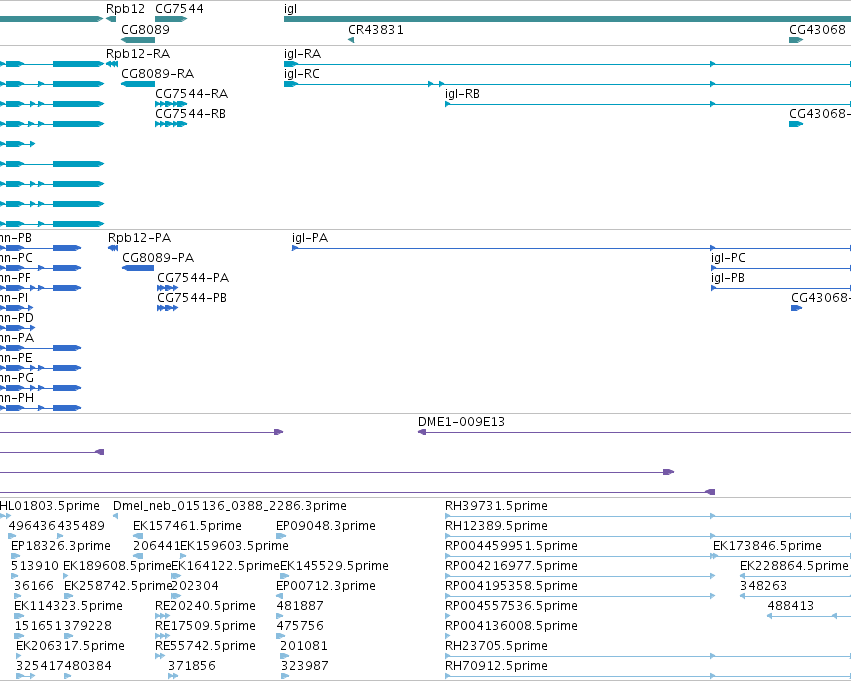Select the igl gene bar

[567, 19]
